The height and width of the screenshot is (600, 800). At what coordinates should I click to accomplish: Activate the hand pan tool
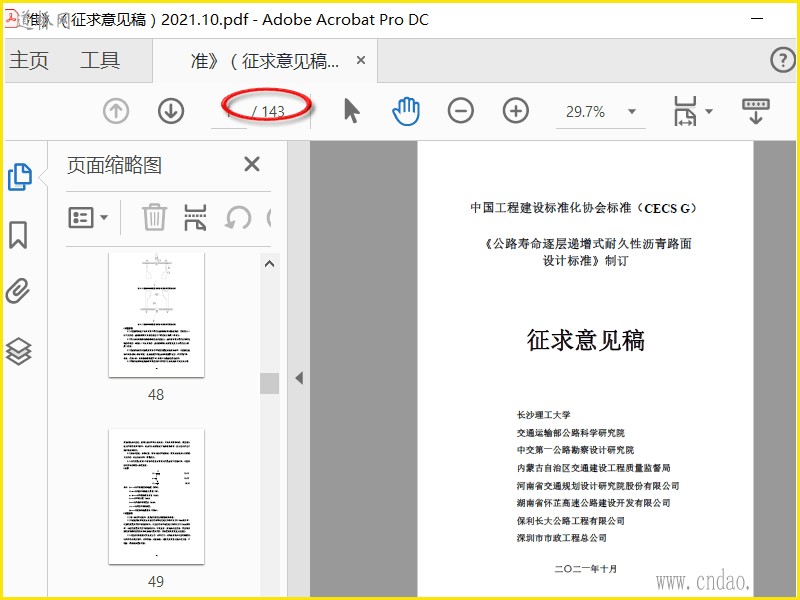[x=406, y=111]
